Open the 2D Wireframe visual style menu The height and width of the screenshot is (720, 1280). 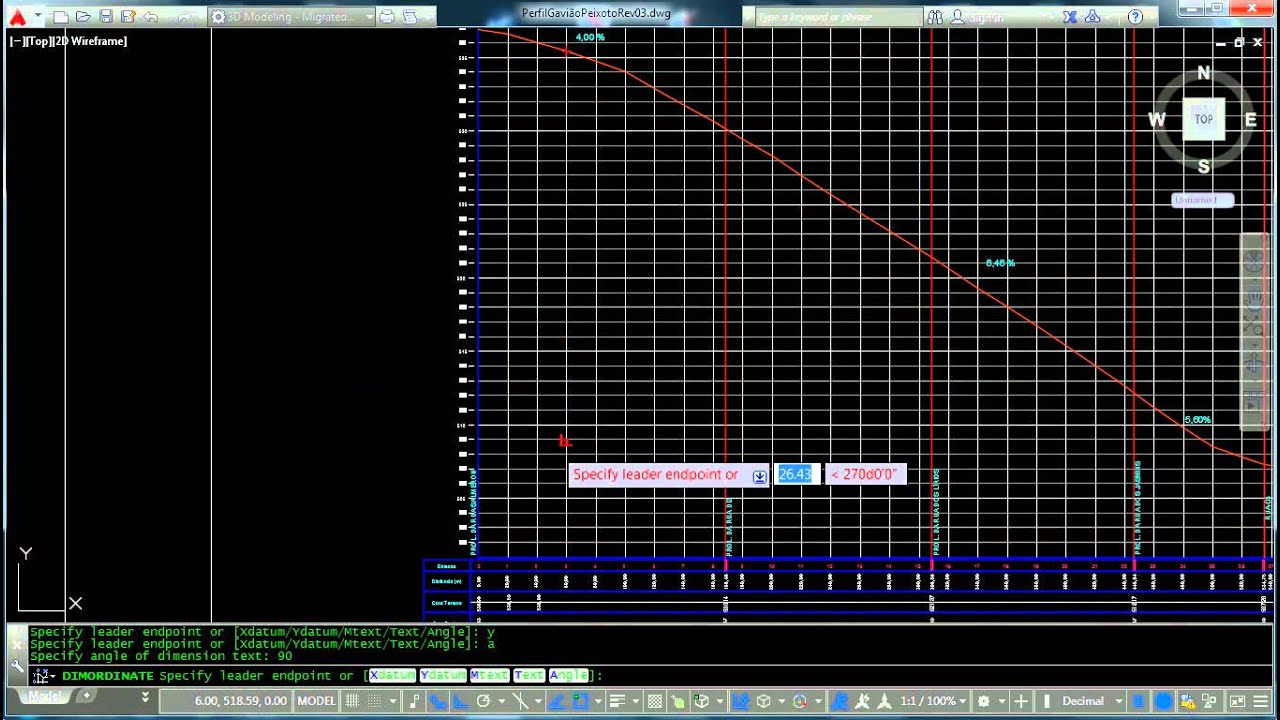click(91, 41)
